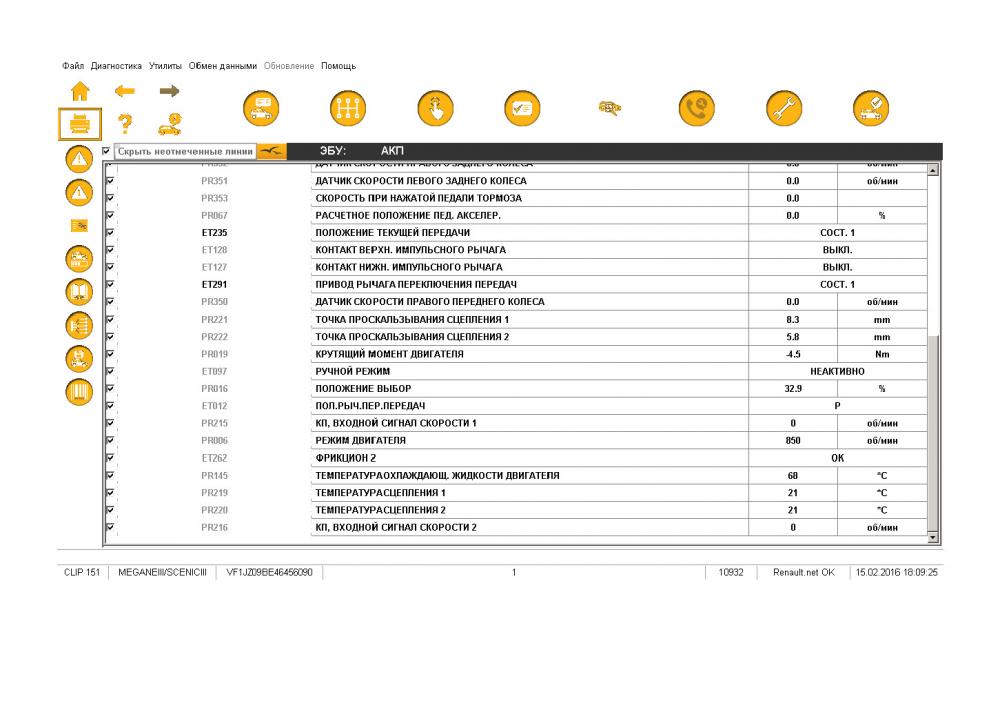Viewport: 1000px width, 708px height.
Task: Open the checklist speech bubble icon
Action: [x=522, y=108]
